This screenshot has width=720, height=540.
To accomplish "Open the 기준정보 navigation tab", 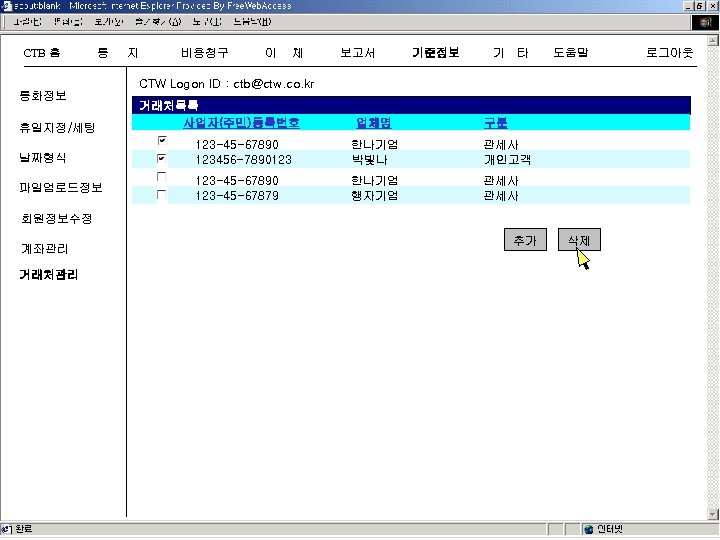I will click(436, 53).
